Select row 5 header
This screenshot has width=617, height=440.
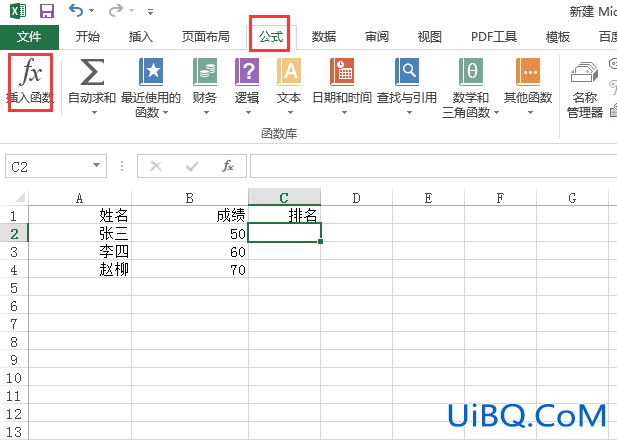pyautogui.click(x=14, y=288)
